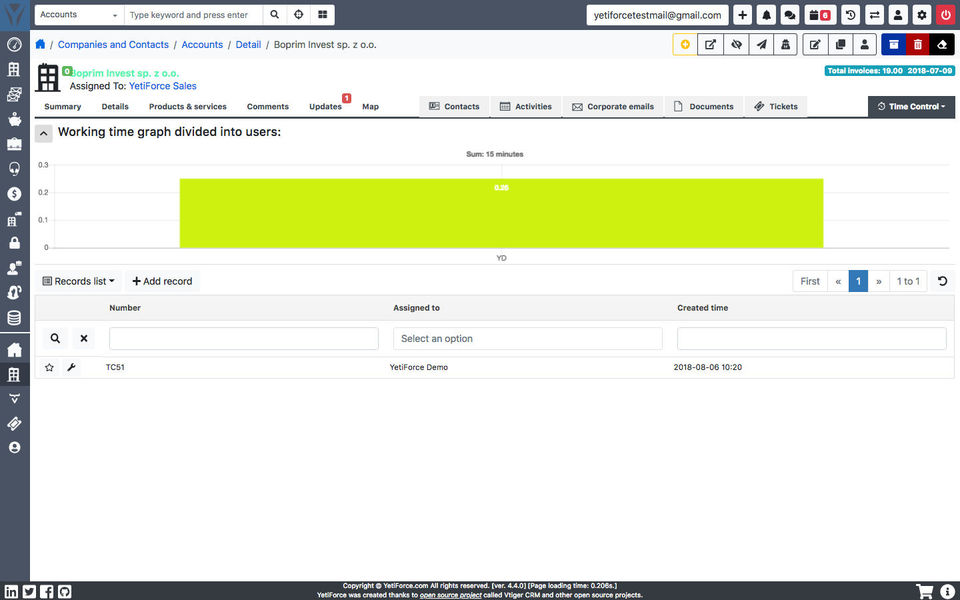Open the ticket icon in sidebar

[14, 423]
